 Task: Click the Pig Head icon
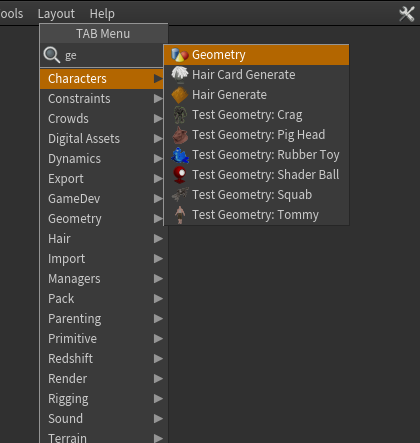coord(180,135)
